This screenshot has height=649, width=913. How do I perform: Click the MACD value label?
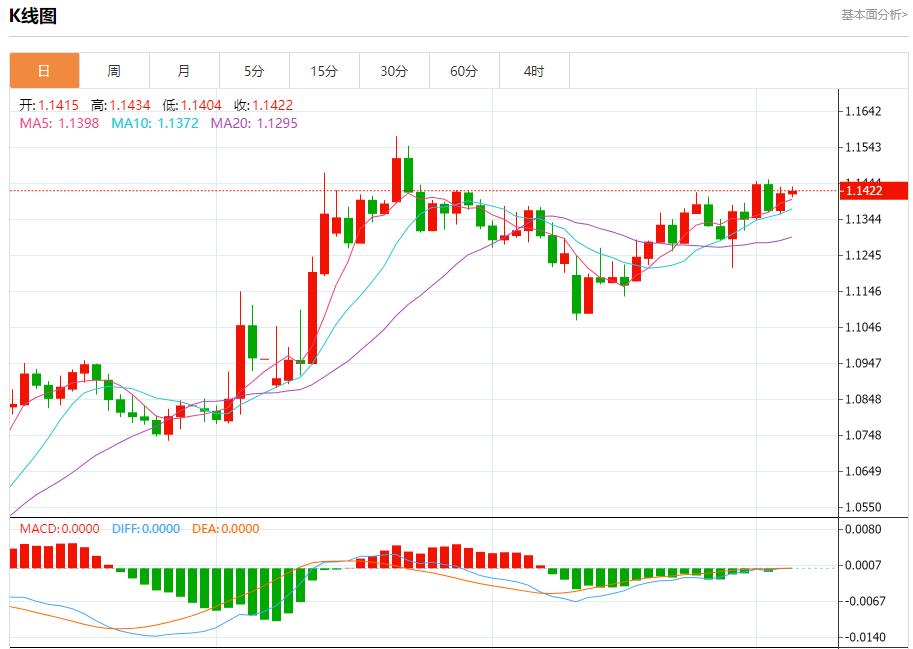[x=59, y=528]
